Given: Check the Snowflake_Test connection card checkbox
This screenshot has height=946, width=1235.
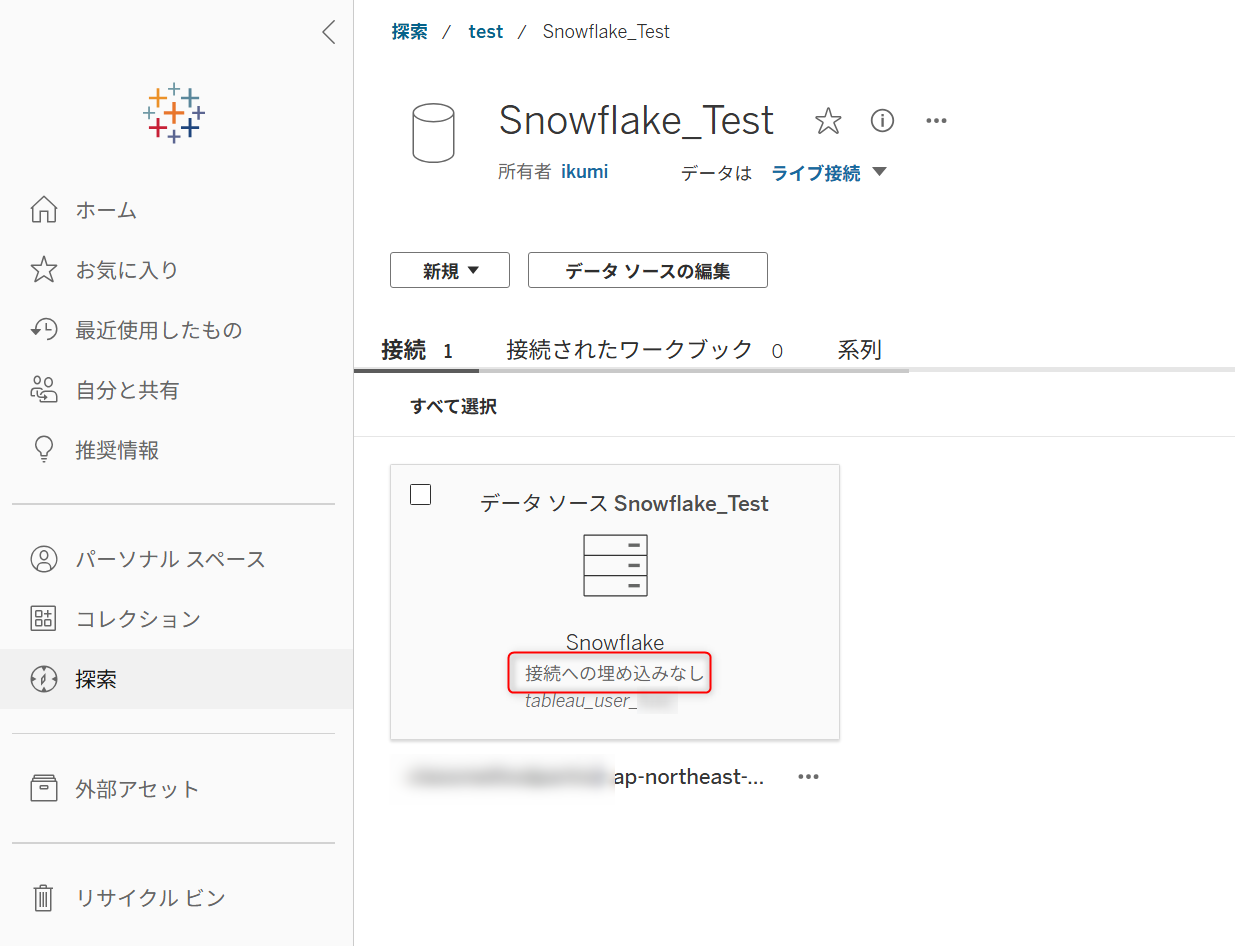Looking at the screenshot, I should [421, 494].
